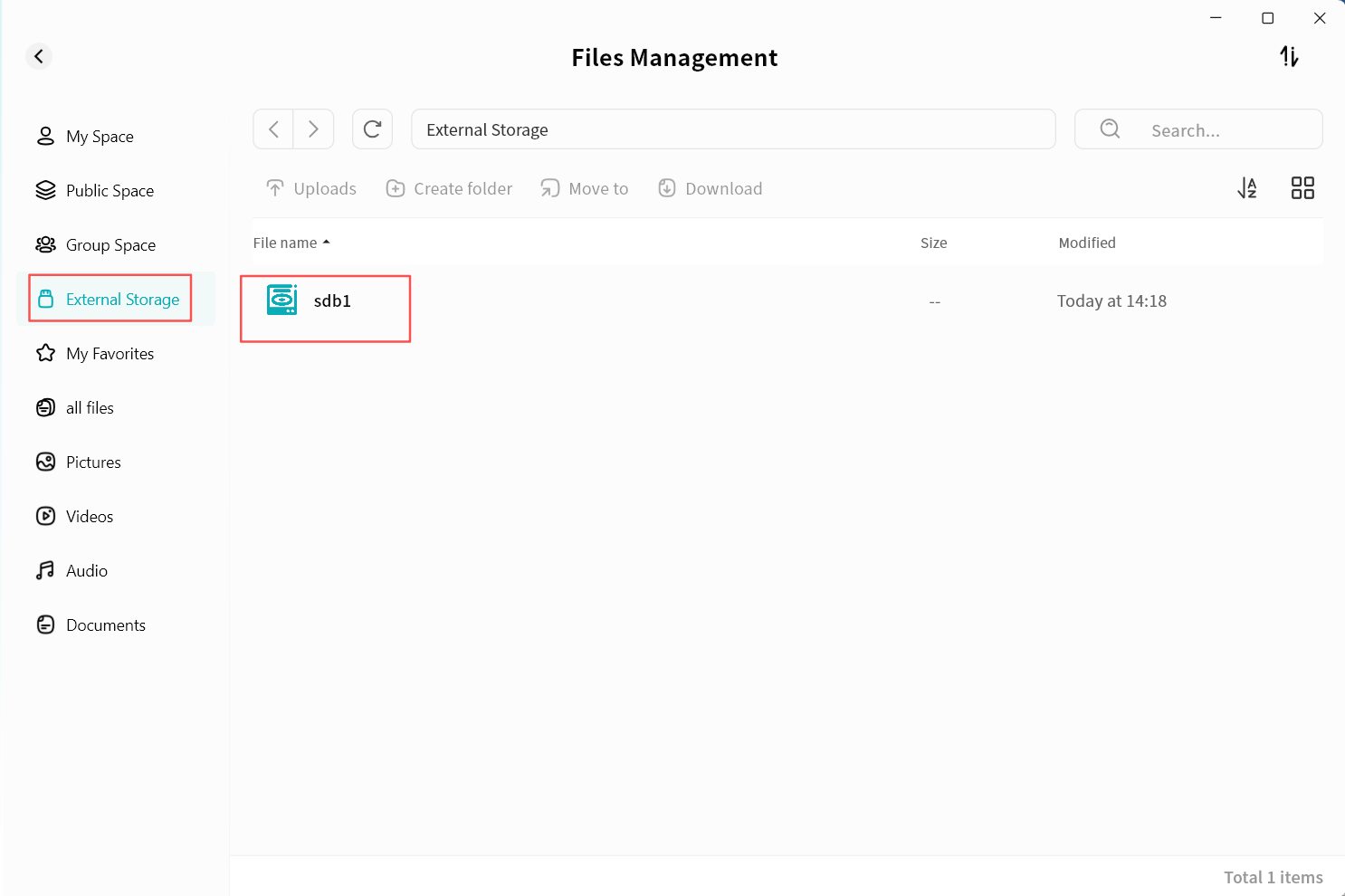The image size is (1345, 896).
Task: Navigate to previous folder with left chevron
Action: coord(273,129)
